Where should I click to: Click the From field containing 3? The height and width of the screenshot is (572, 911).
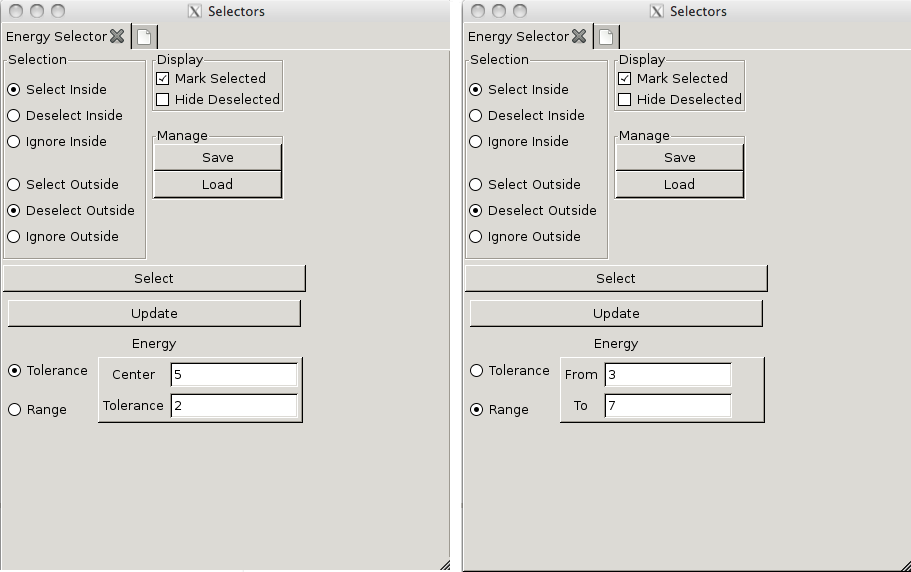tap(668, 375)
